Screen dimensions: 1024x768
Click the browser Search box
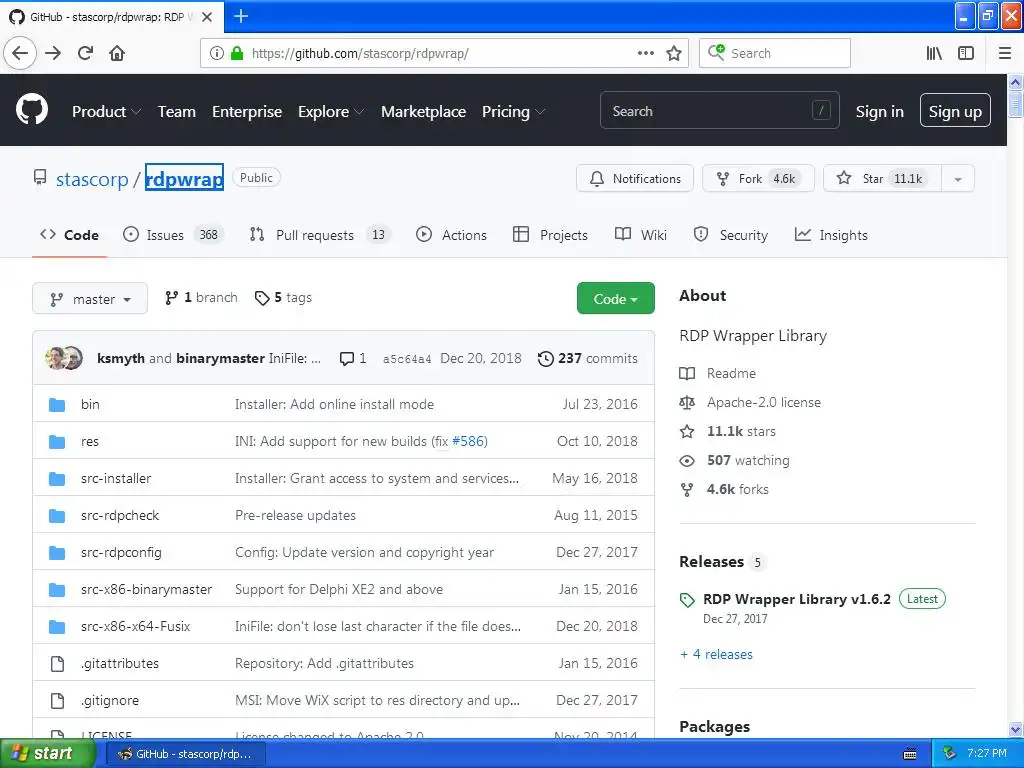pyautogui.click(x=775, y=53)
